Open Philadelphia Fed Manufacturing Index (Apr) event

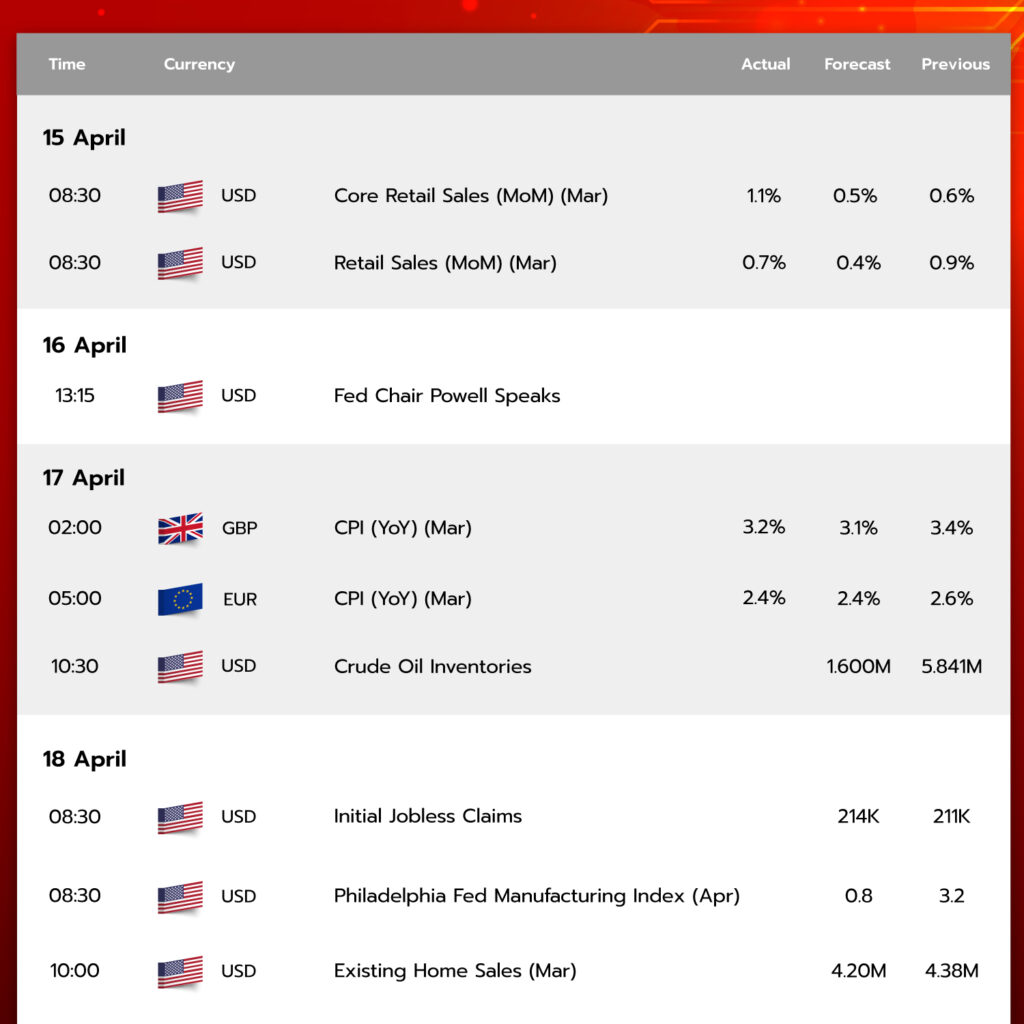537,896
